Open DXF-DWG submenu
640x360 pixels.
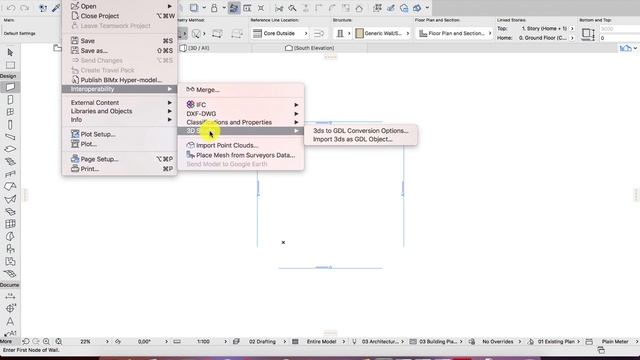click(241, 113)
